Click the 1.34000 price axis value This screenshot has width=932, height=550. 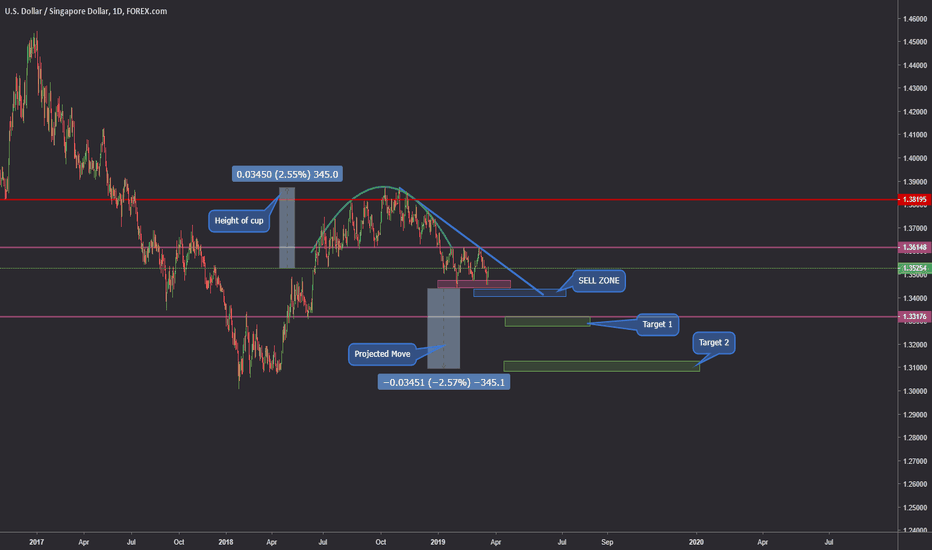pyautogui.click(x=915, y=298)
